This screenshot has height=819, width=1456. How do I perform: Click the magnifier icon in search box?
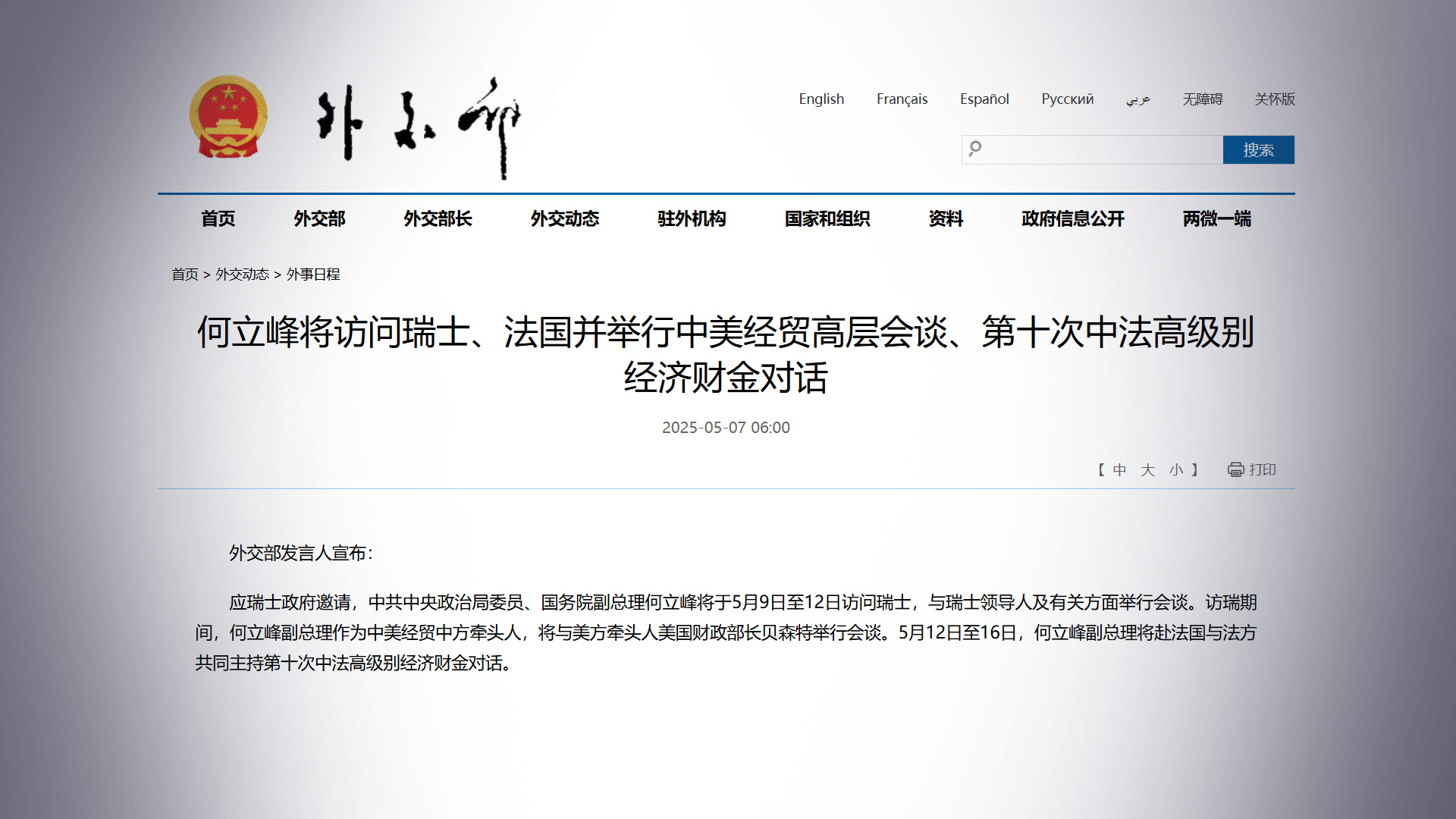point(975,149)
